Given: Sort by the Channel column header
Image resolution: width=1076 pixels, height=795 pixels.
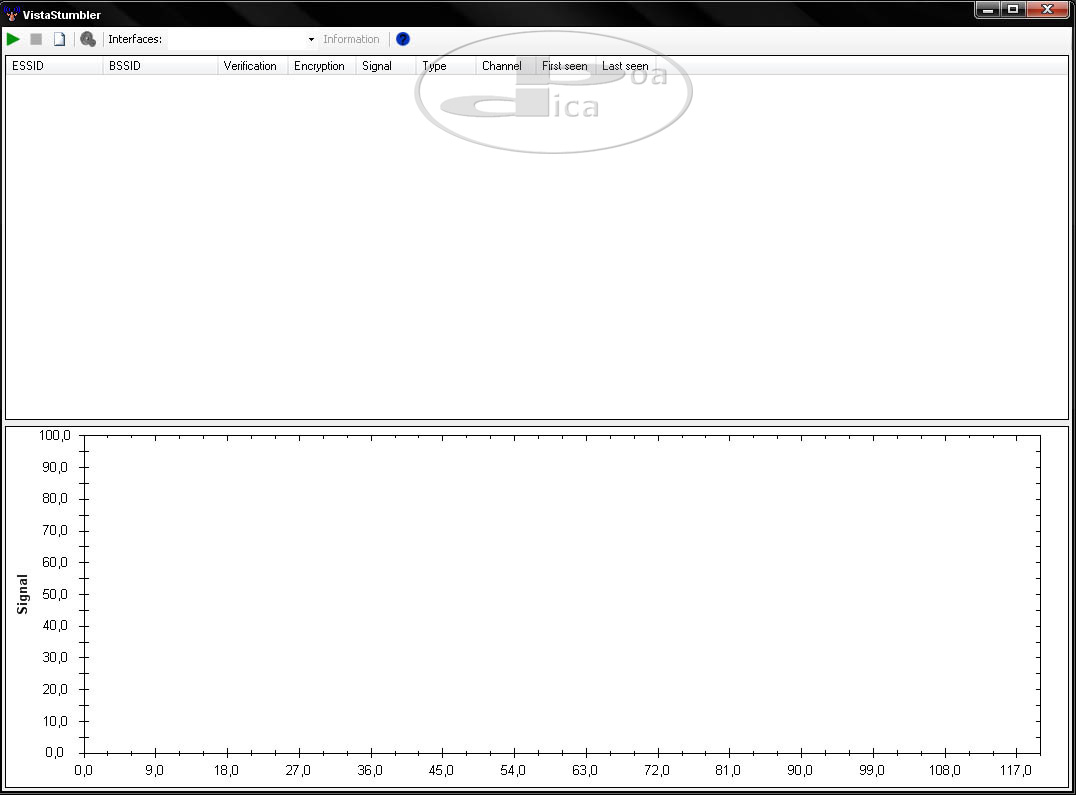Looking at the screenshot, I should point(503,66).
